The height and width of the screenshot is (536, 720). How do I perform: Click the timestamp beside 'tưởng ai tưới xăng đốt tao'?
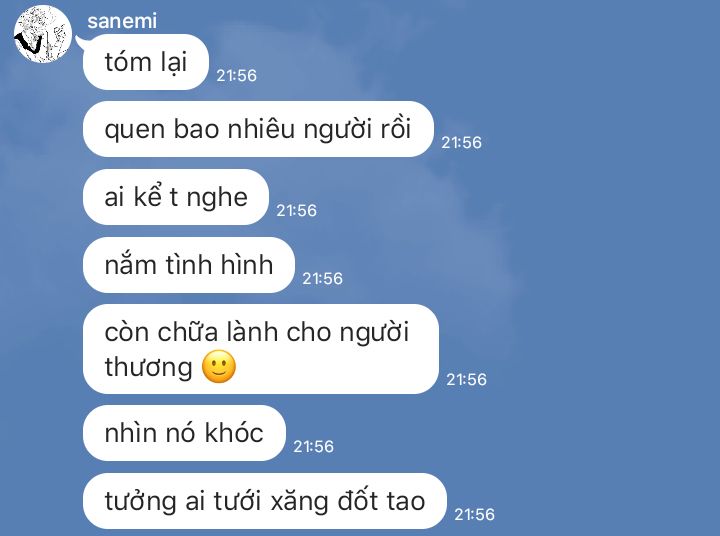pyautogui.click(x=474, y=514)
